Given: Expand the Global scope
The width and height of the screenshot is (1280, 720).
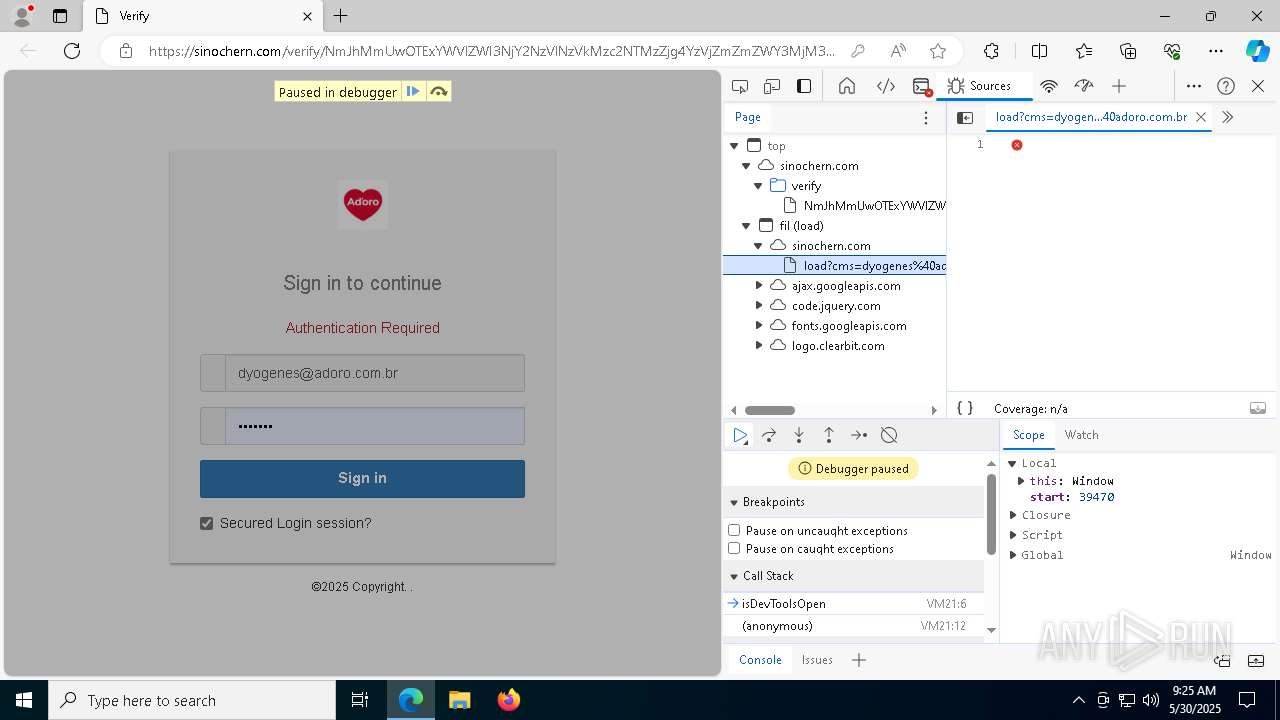Looking at the screenshot, I should [x=1013, y=555].
